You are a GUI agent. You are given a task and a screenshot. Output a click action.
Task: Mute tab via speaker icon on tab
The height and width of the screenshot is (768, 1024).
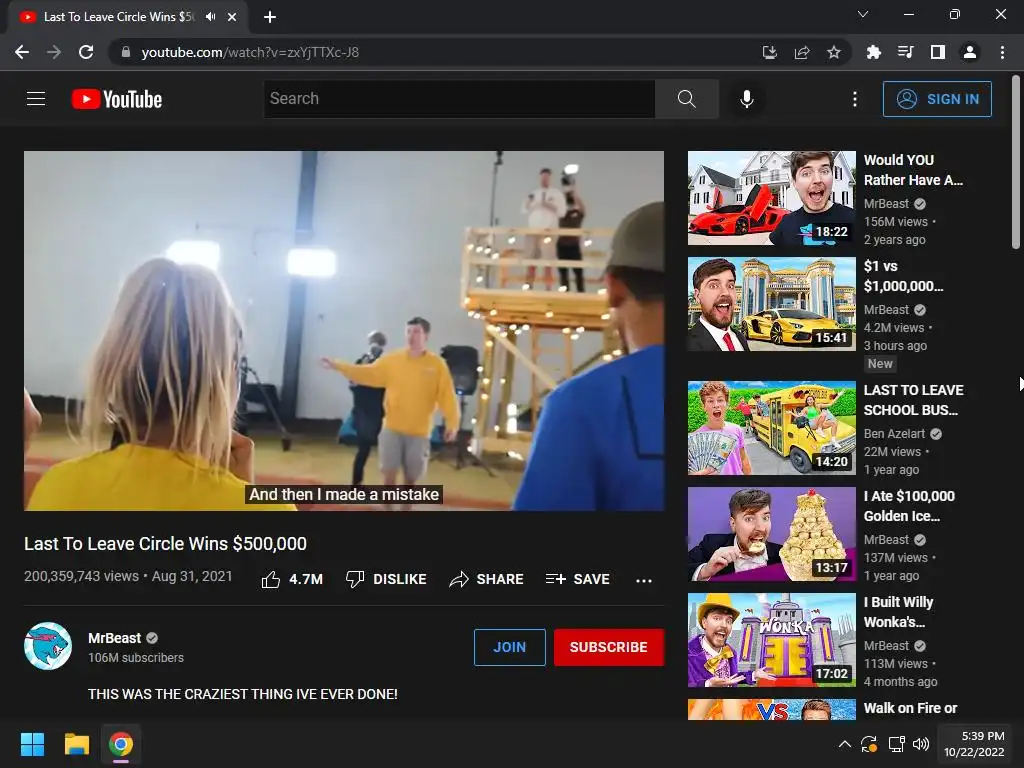[210, 17]
